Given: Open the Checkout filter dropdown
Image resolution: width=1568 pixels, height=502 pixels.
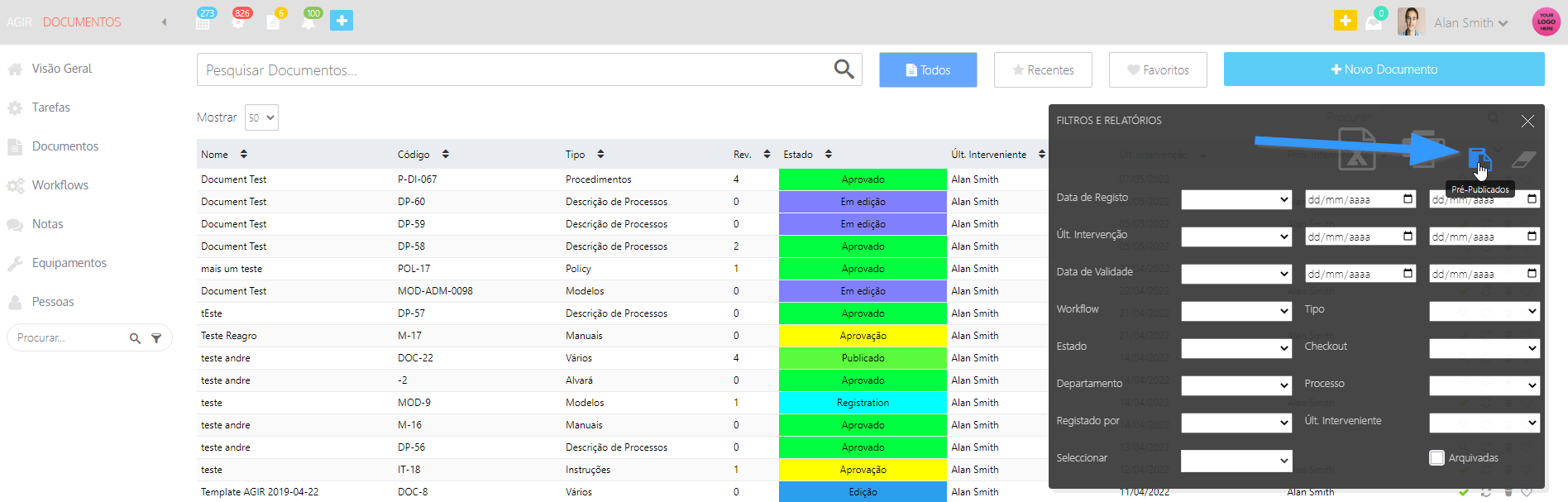Looking at the screenshot, I should (x=1484, y=348).
